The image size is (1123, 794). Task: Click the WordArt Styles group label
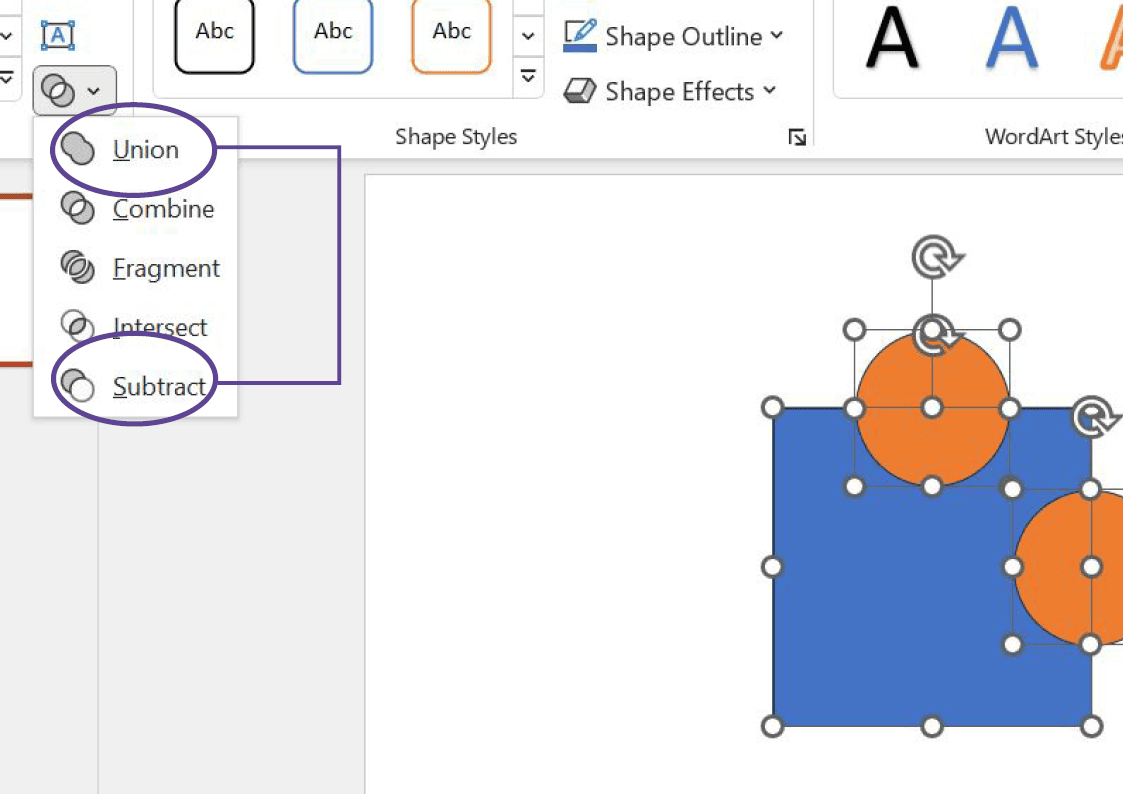point(1054,137)
